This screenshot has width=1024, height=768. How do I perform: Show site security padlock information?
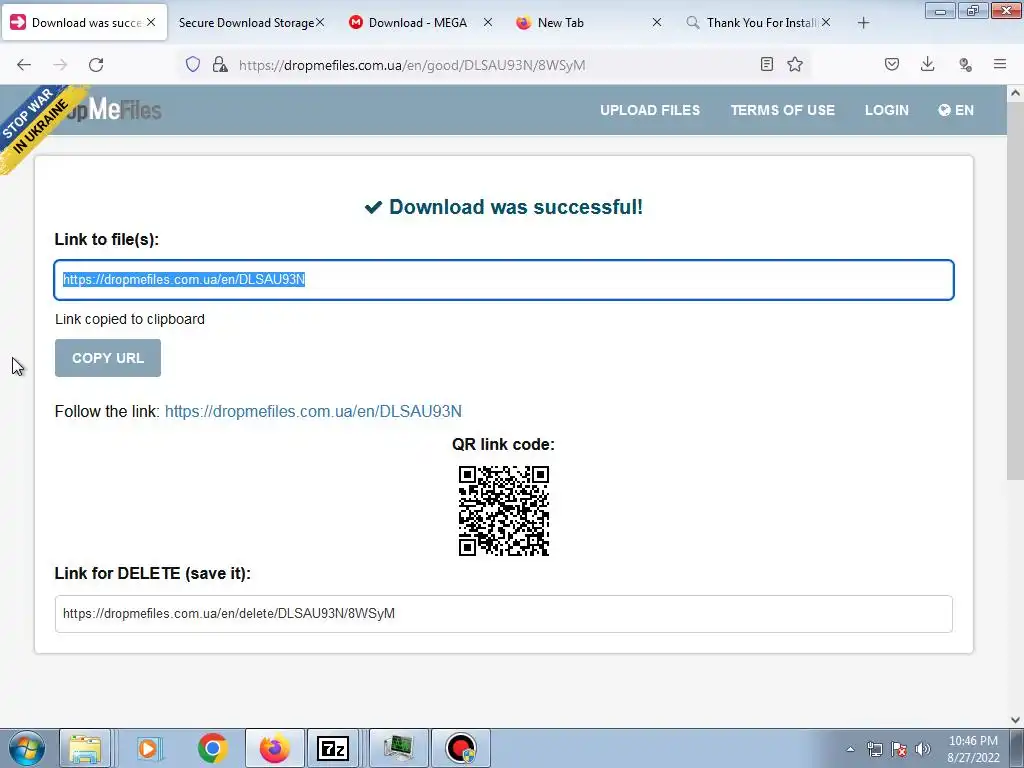click(x=220, y=64)
